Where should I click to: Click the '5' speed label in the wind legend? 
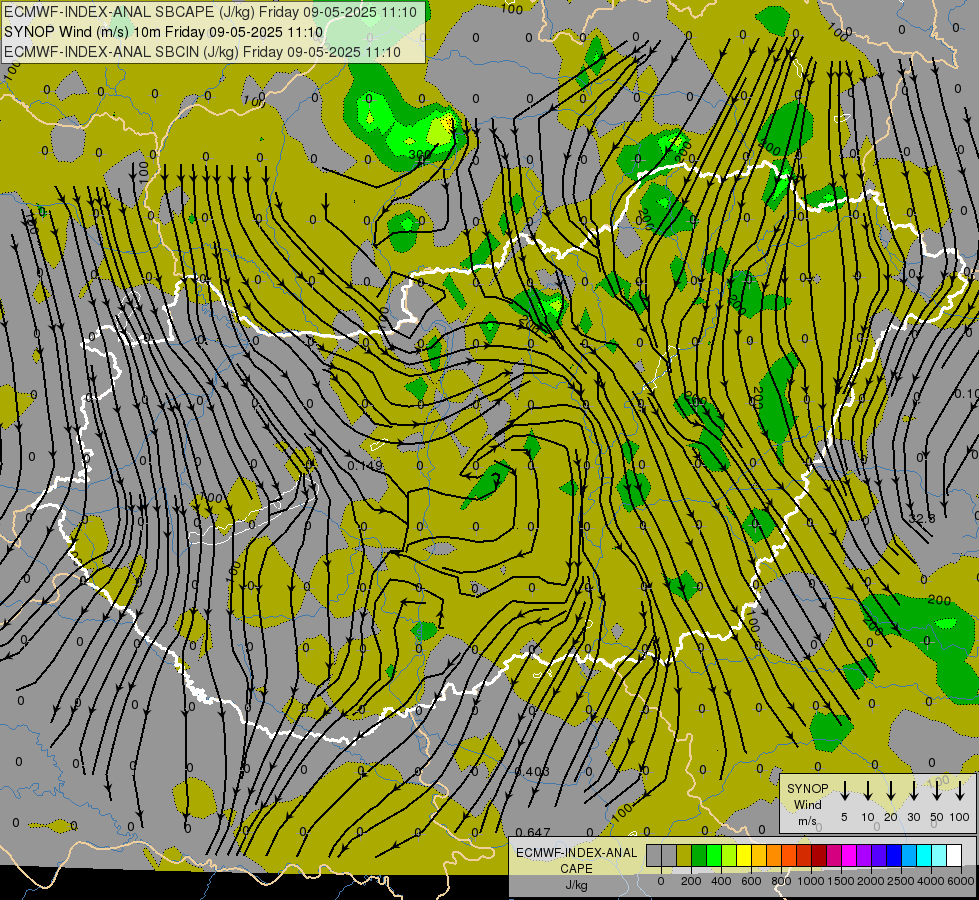point(844,817)
